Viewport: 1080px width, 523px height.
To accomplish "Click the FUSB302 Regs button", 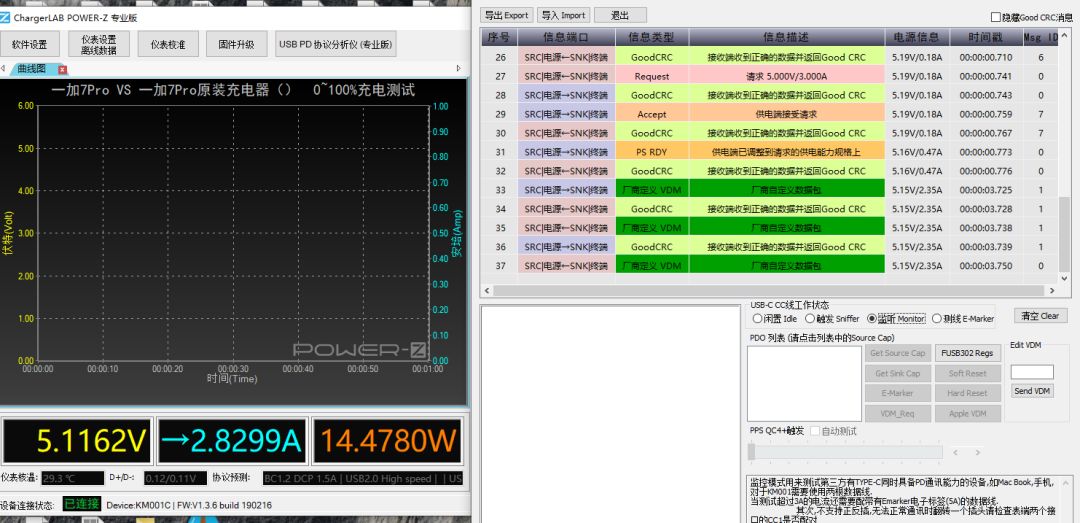I will (x=967, y=353).
